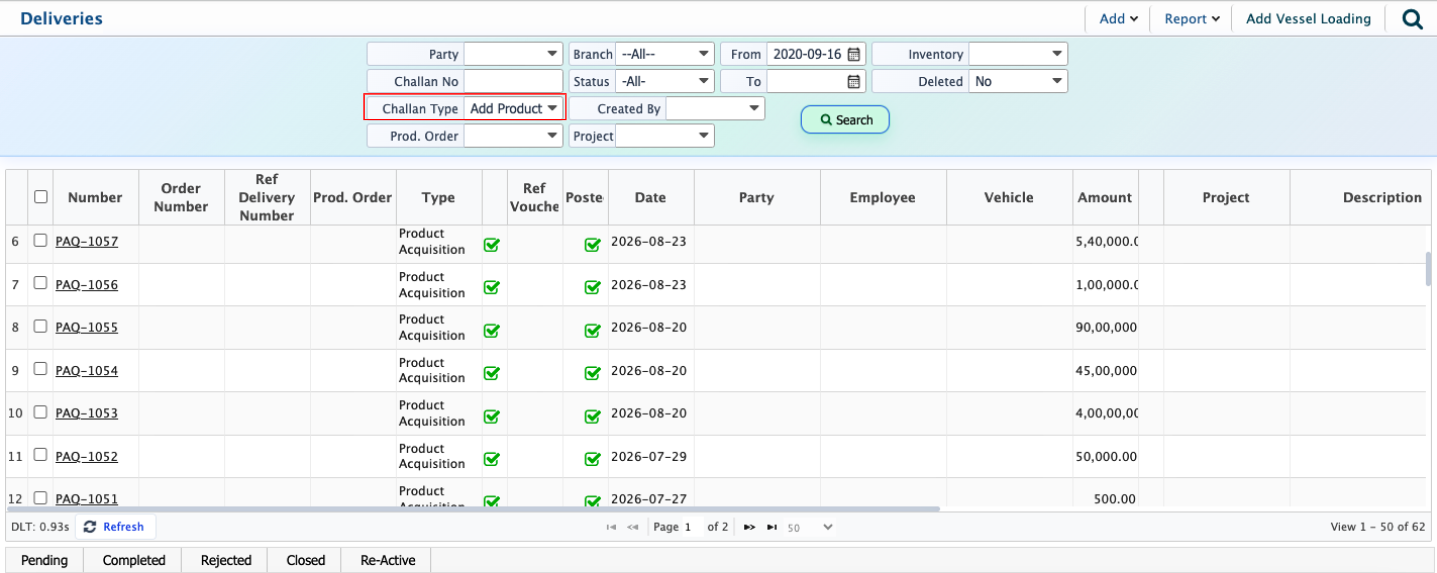The image size is (1437, 573).
Task: Open delivery PAQ-1055 link
Action: tap(87, 327)
